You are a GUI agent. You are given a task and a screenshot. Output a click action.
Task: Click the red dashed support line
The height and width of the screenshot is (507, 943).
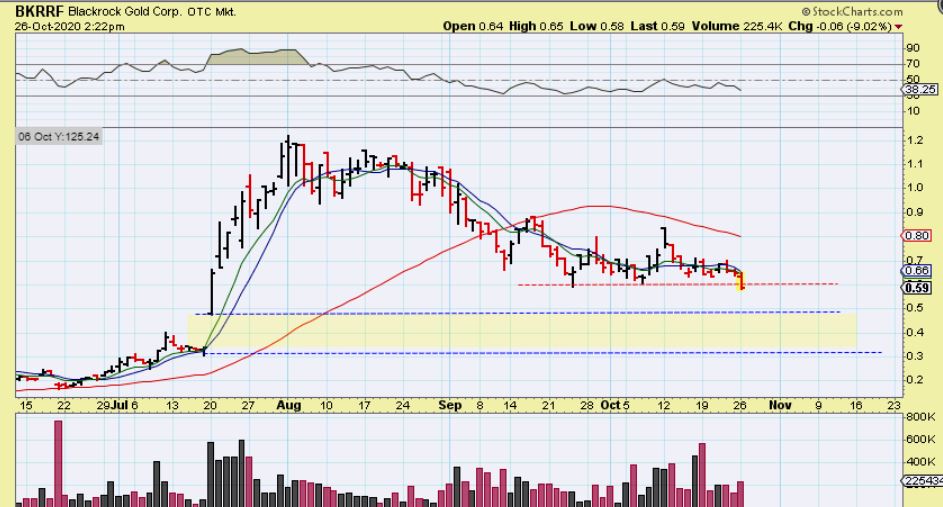pyautogui.click(x=678, y=284)
